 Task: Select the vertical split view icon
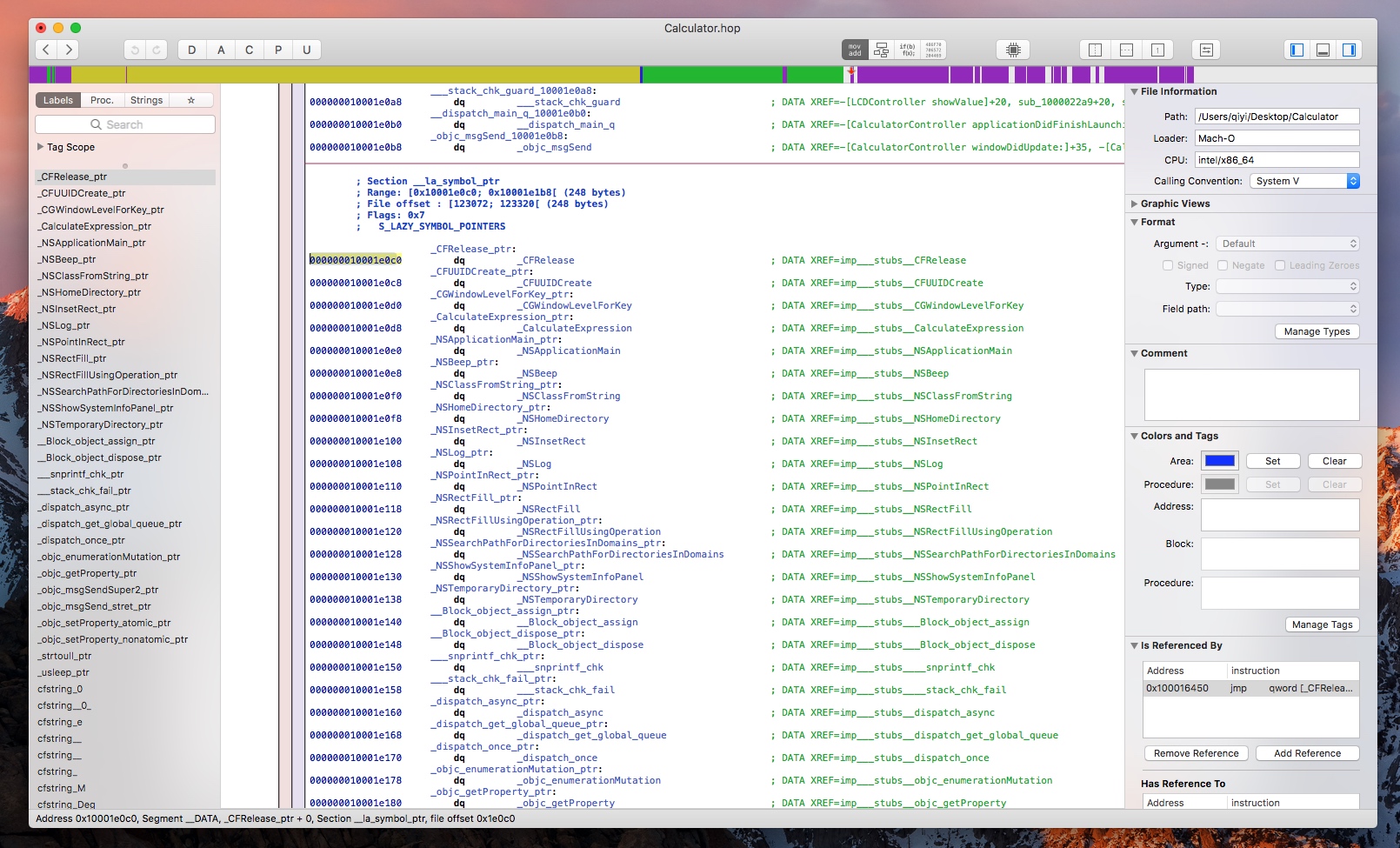click(1096, 50)
